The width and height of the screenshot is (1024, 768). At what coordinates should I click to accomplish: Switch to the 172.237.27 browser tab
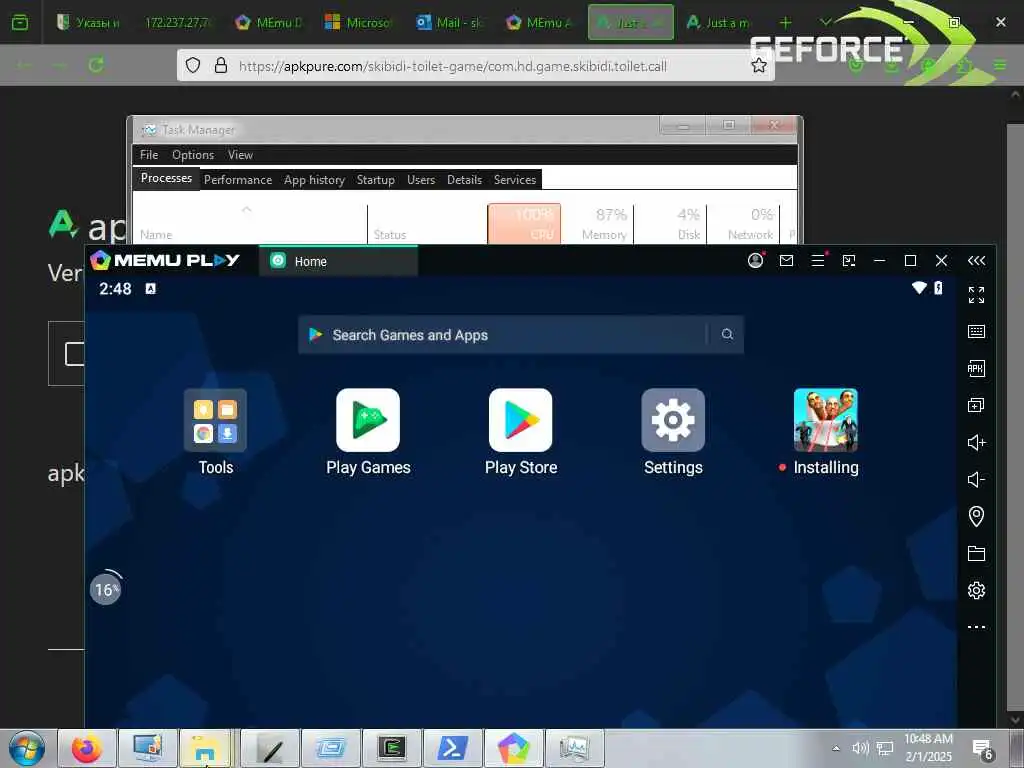[177, 23]
